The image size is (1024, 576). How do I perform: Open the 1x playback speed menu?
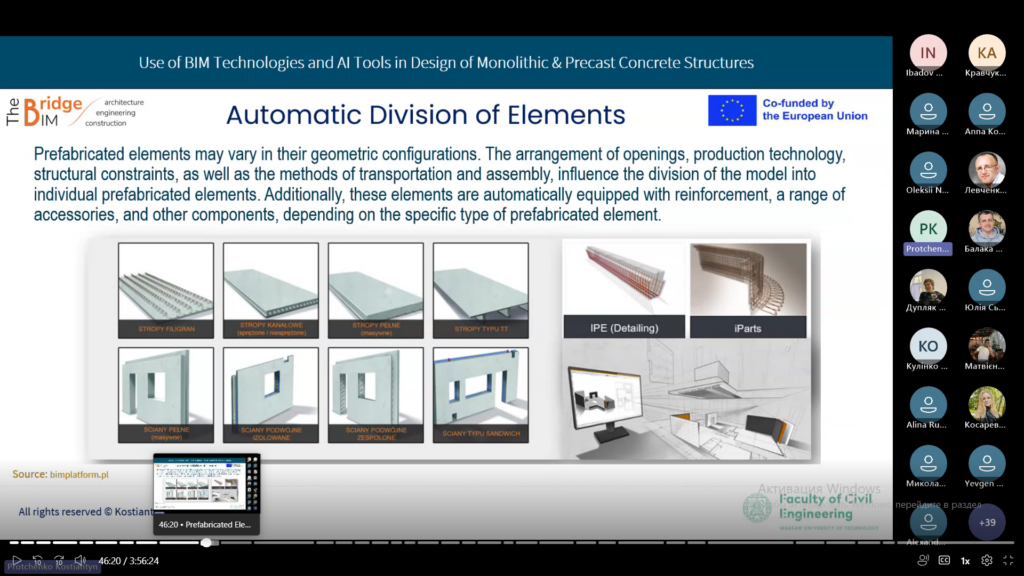pos(965,561)
